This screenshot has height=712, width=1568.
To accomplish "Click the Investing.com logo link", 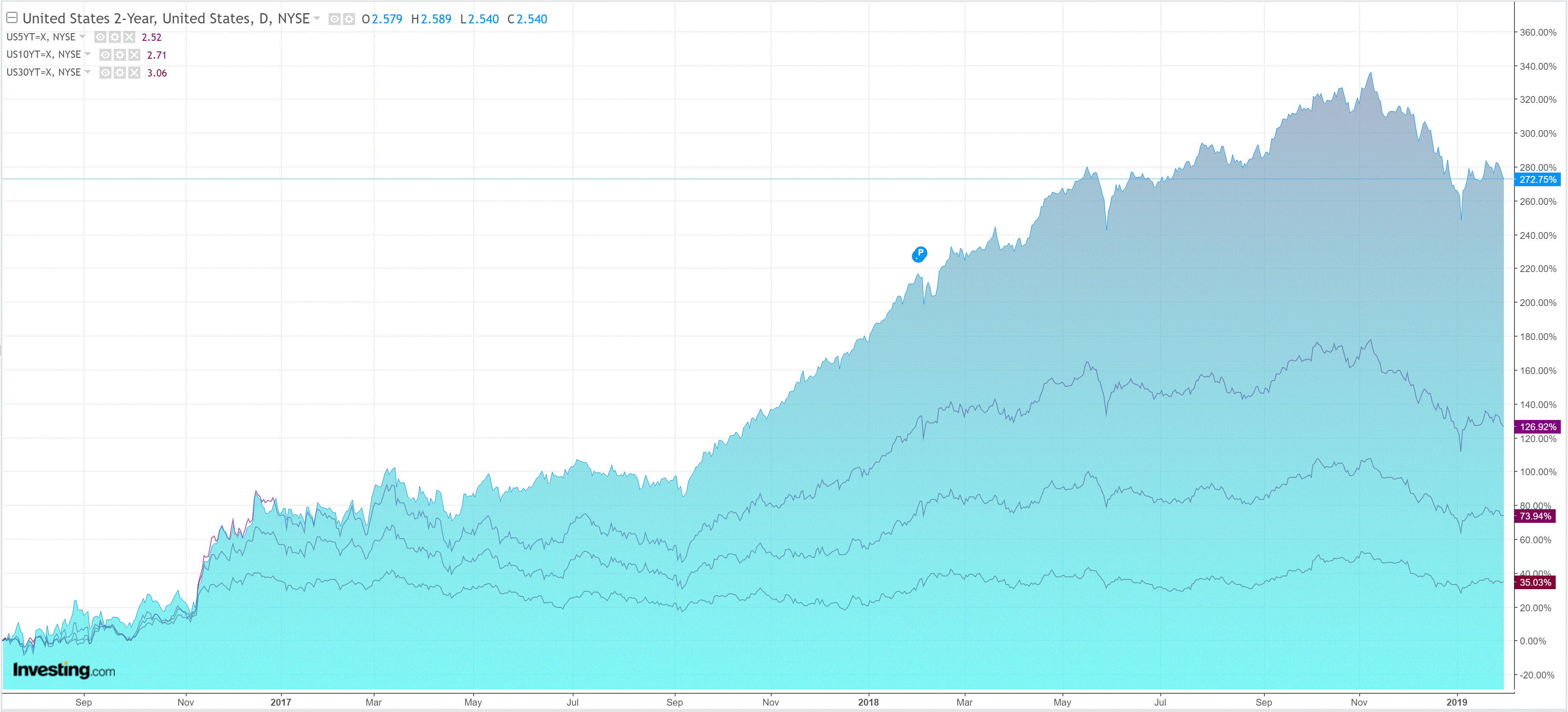I will 64,670.
